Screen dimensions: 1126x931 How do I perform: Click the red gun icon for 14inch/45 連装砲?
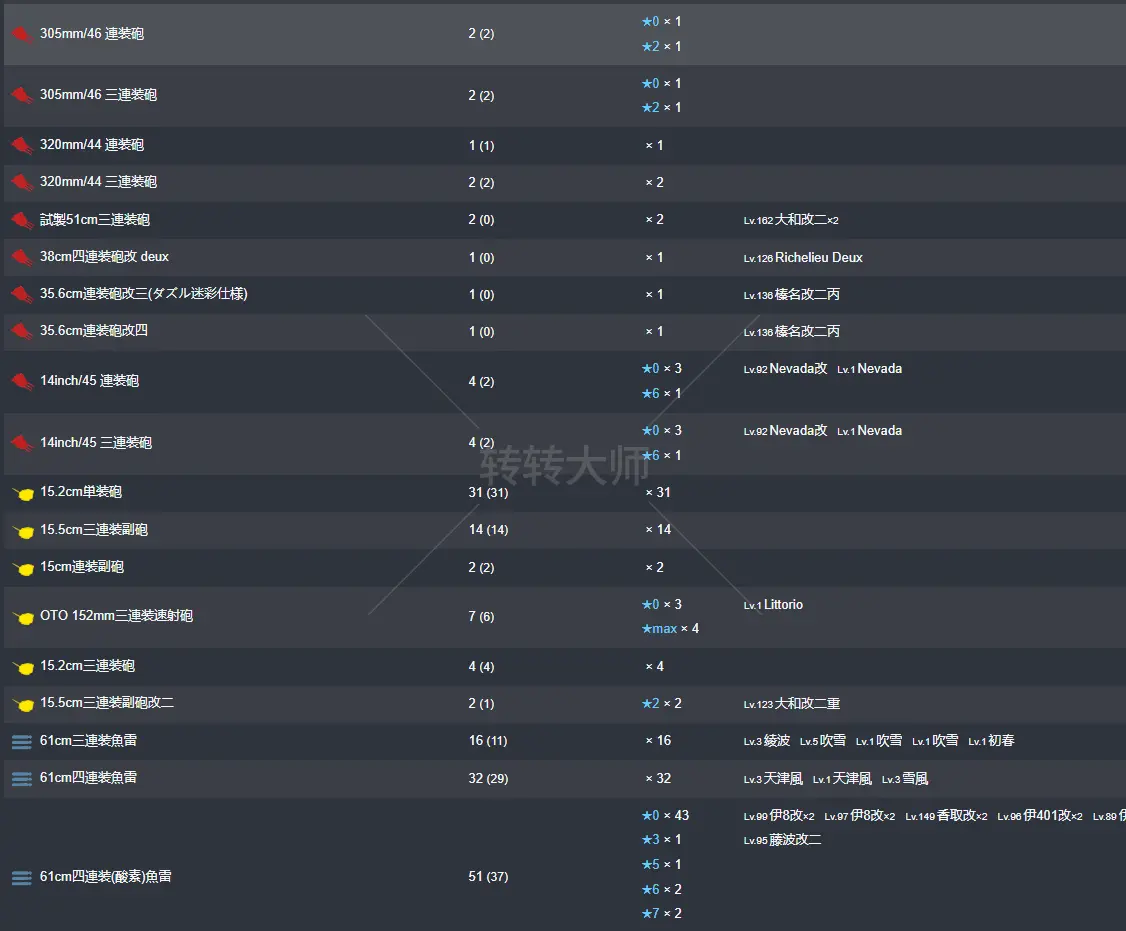click(x=22, y=381)
